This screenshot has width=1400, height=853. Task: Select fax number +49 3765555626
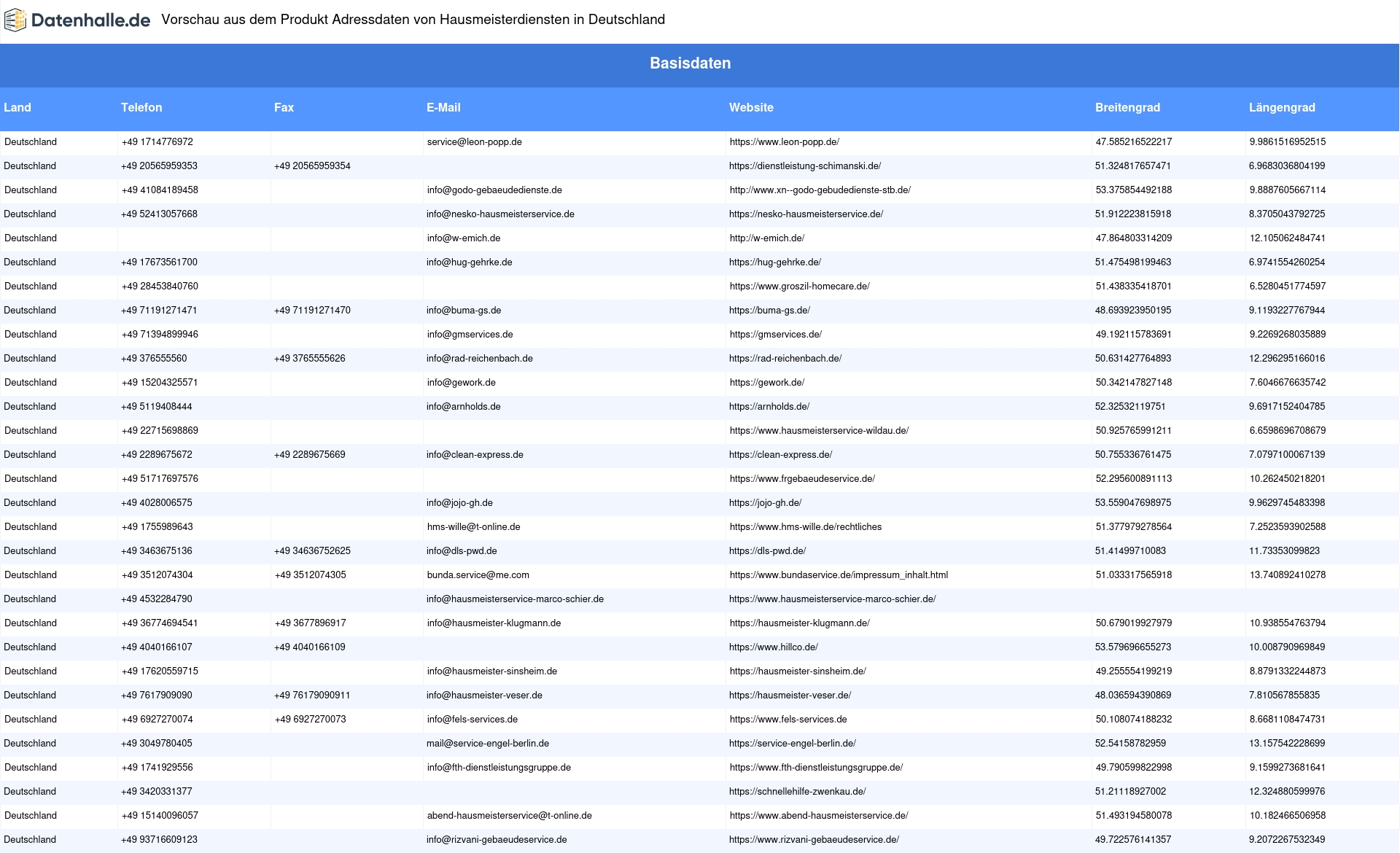click(x=310, y=359)
